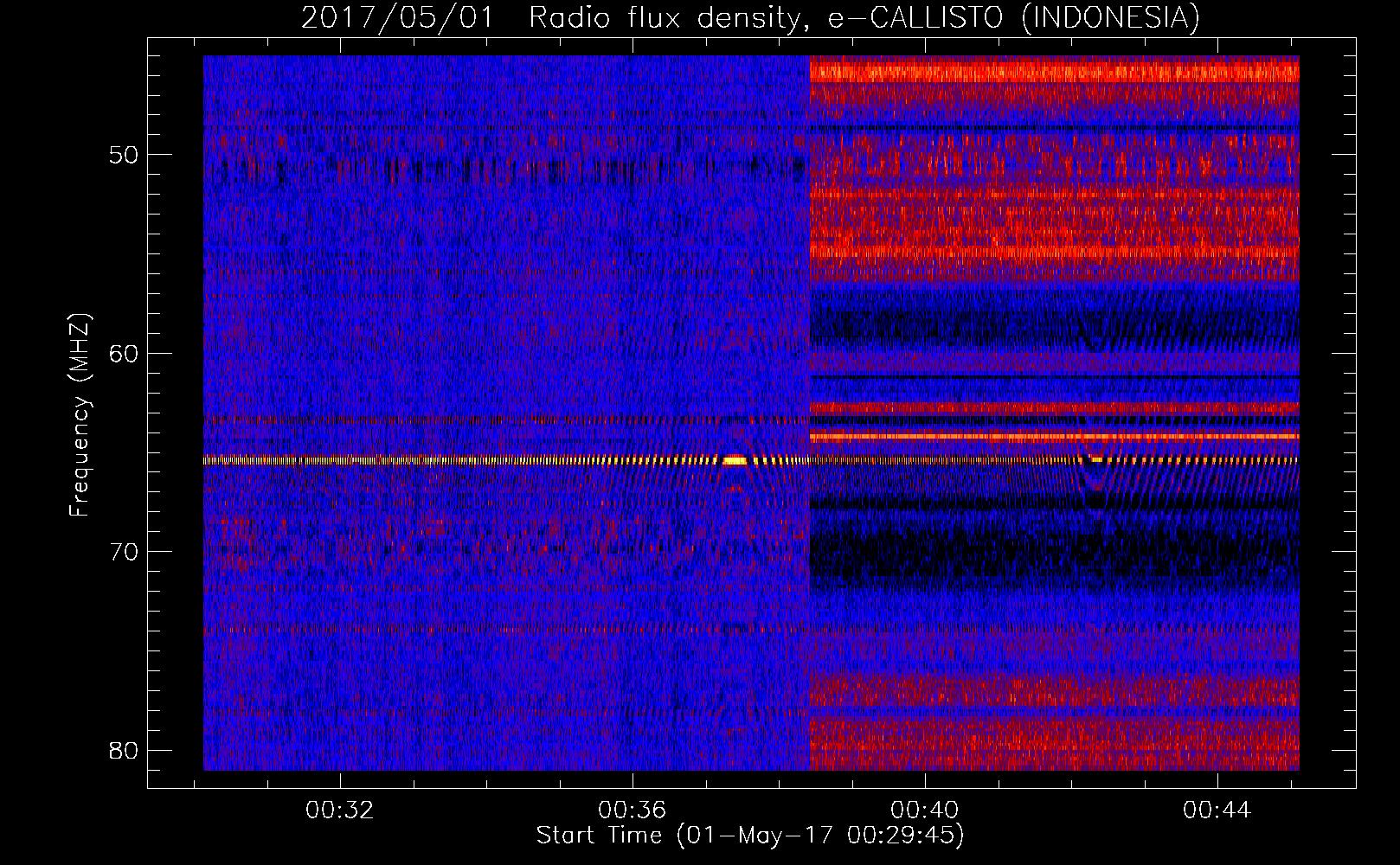This screenshot has height=865, width=1400.
Task: Click the 50 MHz frequency tick label
Action: [124, 156]
